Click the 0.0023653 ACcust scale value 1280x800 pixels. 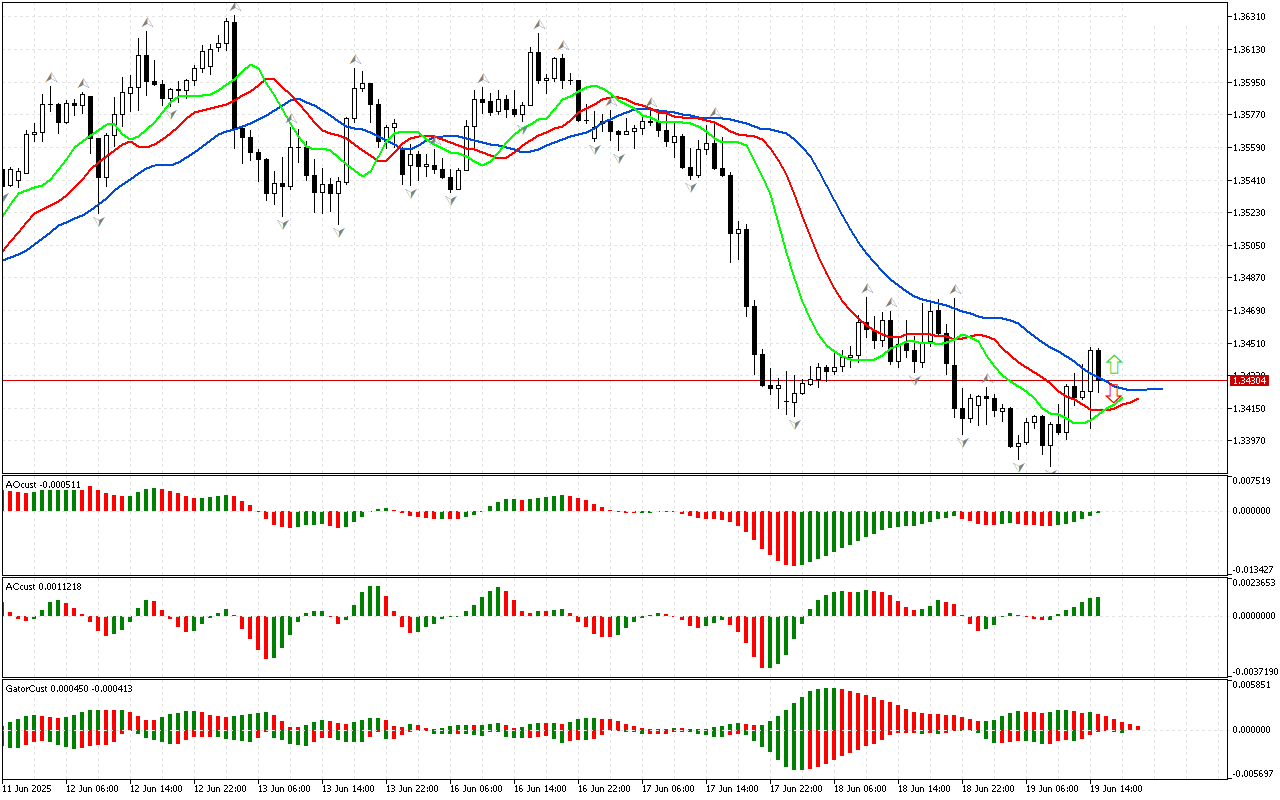click(1252, 583)
